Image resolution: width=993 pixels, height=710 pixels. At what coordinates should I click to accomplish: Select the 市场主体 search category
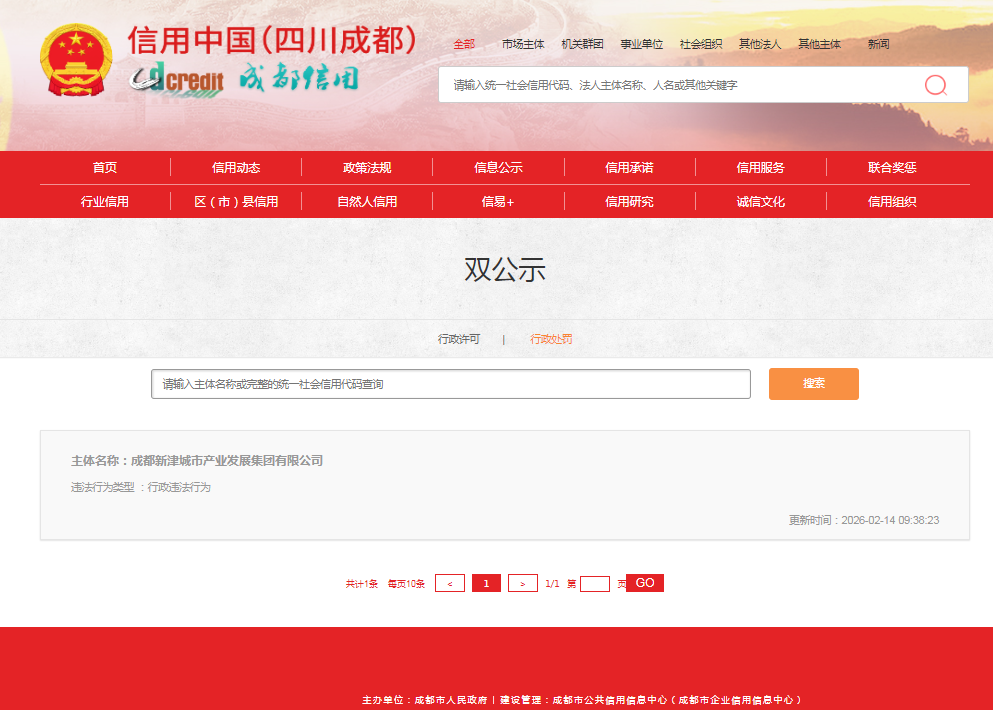(523, 44)
